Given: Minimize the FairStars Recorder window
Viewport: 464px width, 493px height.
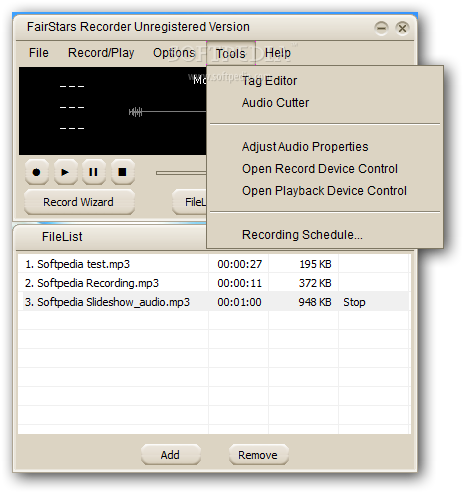Looking at the screenshot, I should (x=381, y=28).
